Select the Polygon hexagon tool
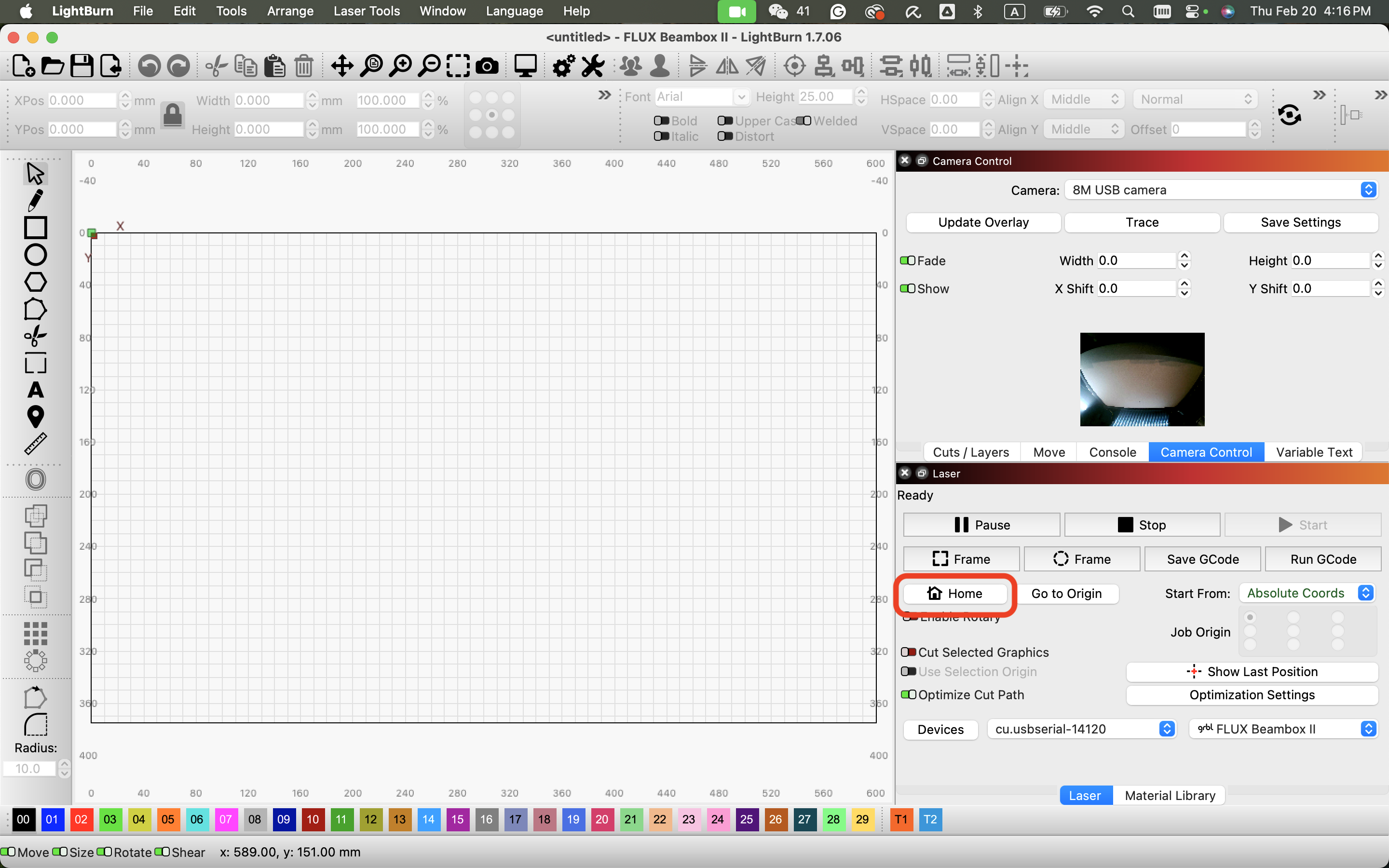 tap(35, 283)
